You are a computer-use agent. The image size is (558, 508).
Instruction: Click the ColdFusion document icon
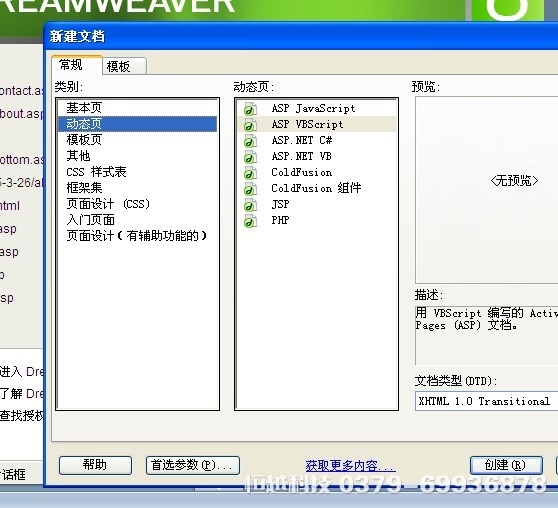pyautogui.click(x=250, y=173)
